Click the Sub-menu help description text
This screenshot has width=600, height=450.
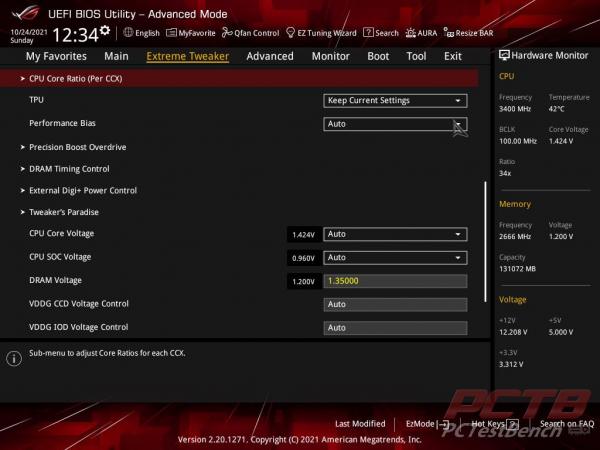(x=107, y=353)
